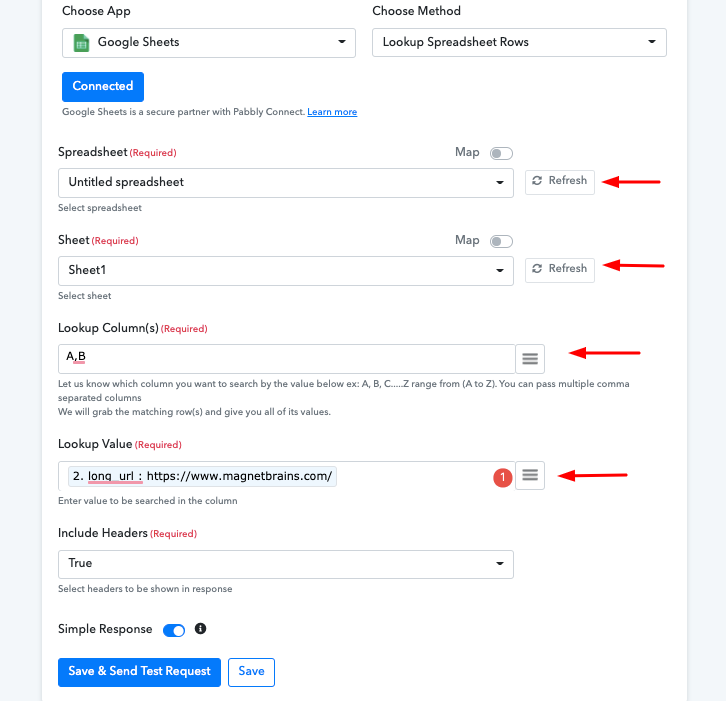Click into the Lookup Column(s) input field
The image size is (726, 701).
click(285, 358)
